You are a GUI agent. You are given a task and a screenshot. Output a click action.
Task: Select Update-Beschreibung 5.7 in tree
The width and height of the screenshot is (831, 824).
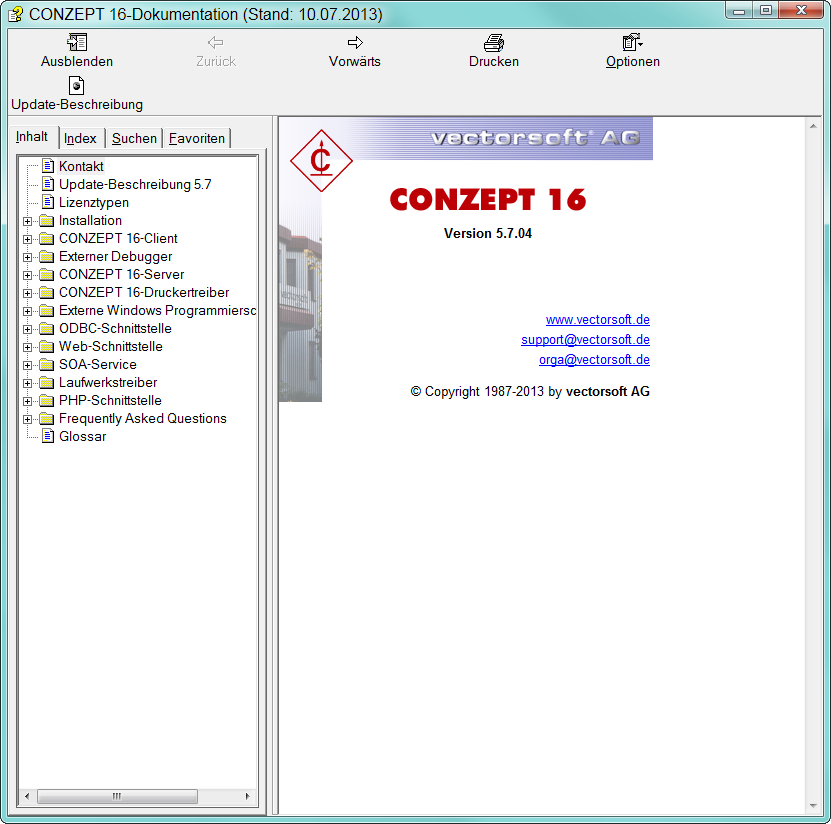click(135, 184)
